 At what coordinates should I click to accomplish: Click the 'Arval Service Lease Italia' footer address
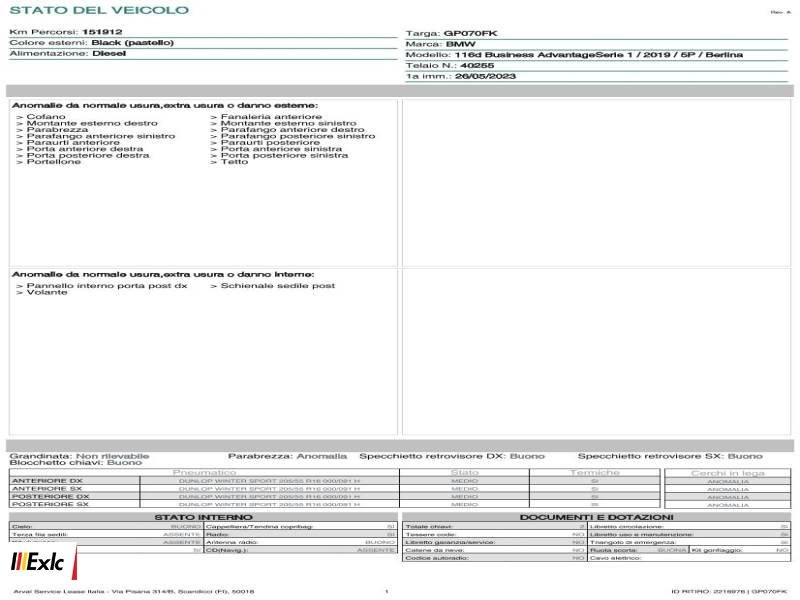coord(134,592)
